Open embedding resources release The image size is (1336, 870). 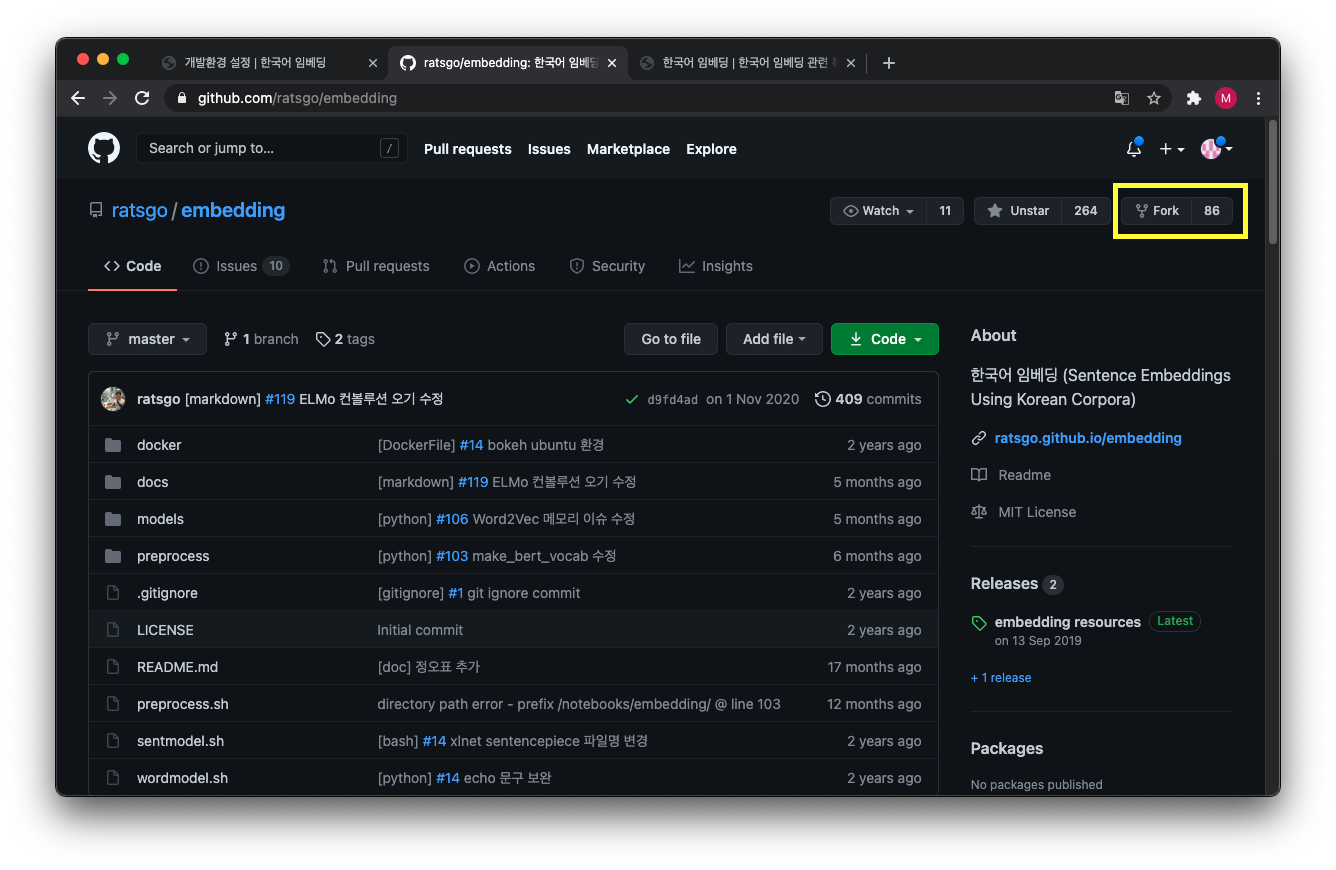click(1067, 622)
